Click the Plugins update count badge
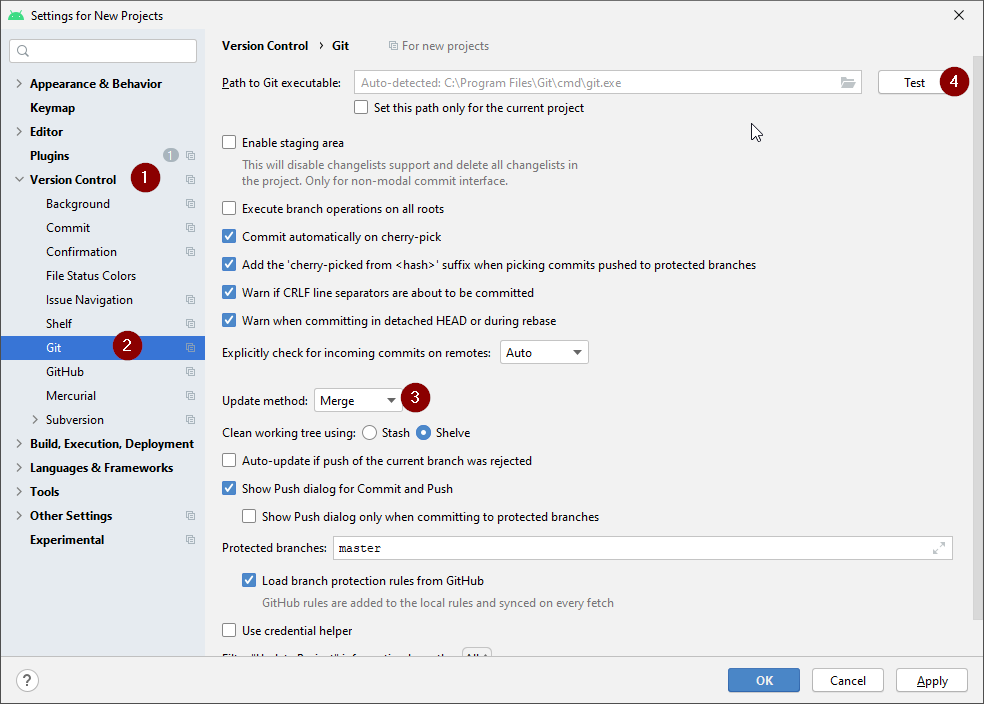Screen dimensions: 984x704 tap(171, 155)
